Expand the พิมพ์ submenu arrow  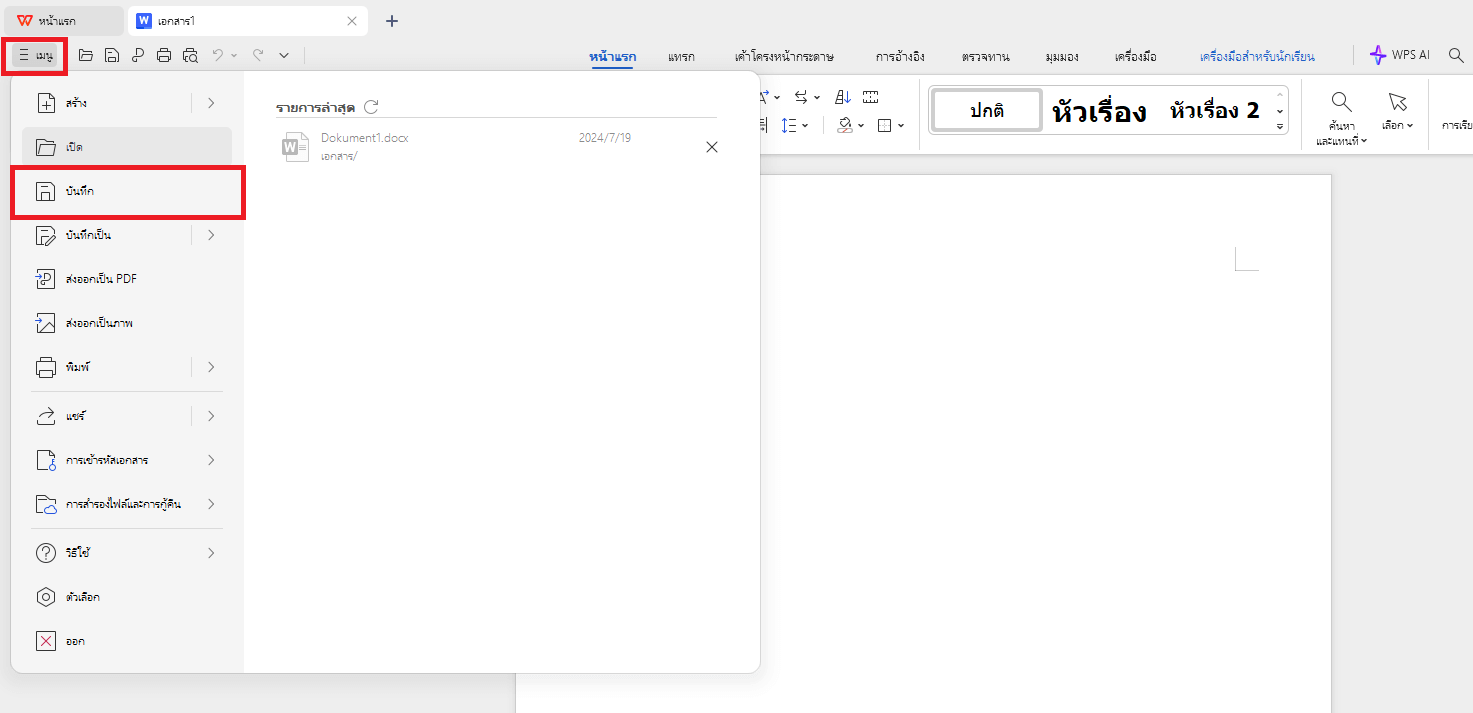pyautogui.click(x=211, y=367)
